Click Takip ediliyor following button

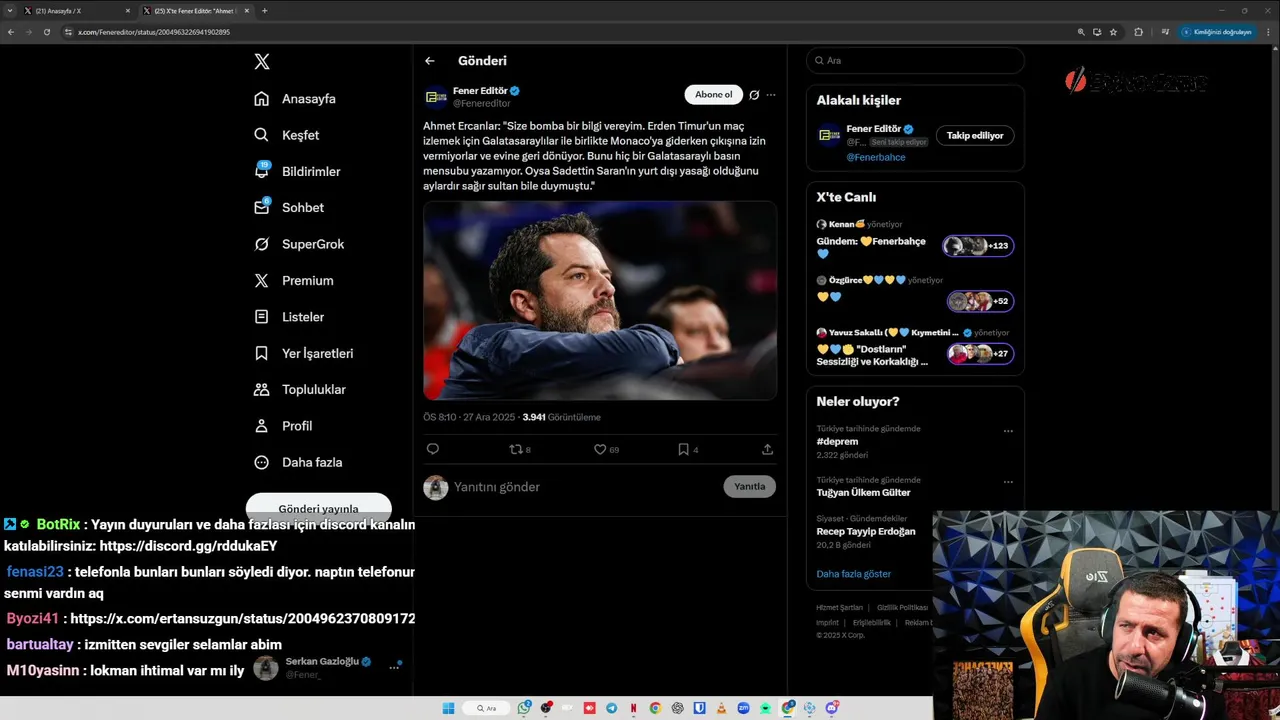pyautogui.click(x=975, y=136)
